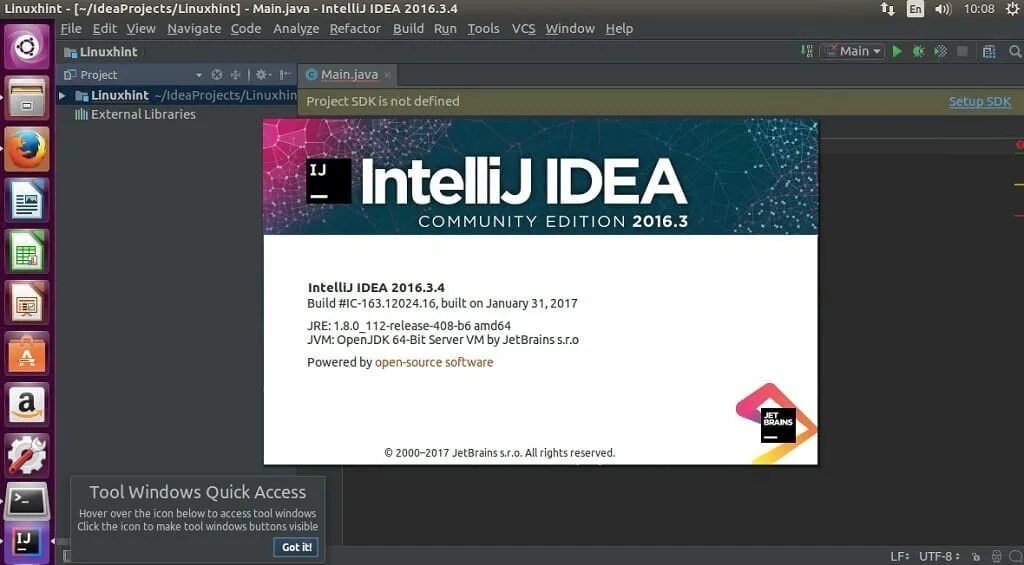This screenshot has width=1024, height=565.
Task: Click the IJ logo in About dialog
Action: click(328, 181)
